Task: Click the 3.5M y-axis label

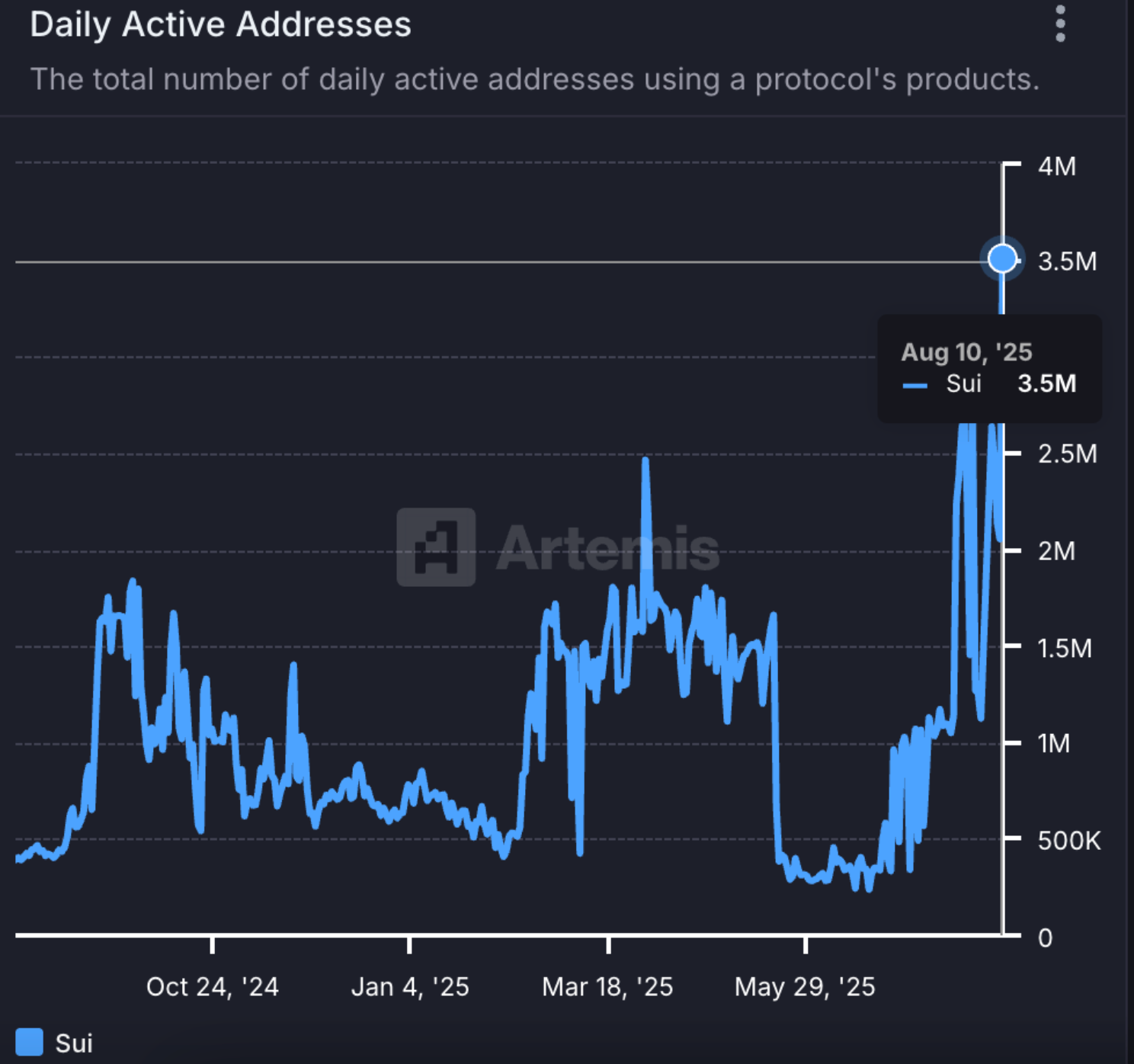Action: tap(1067, 261)
